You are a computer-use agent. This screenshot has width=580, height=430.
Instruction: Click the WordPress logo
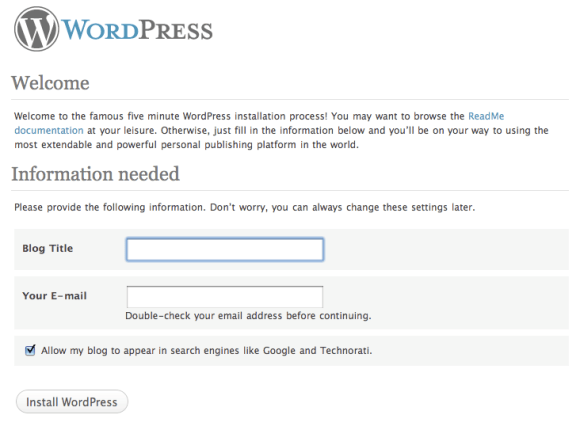coord(113,29)
